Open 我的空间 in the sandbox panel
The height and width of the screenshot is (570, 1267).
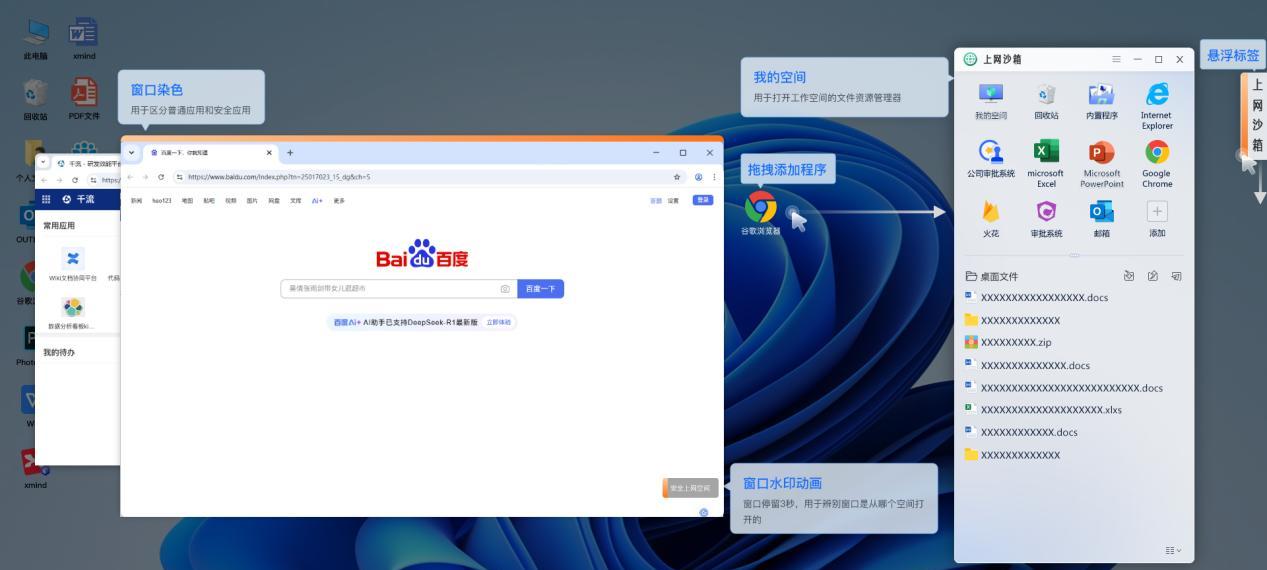pos(991,100)
